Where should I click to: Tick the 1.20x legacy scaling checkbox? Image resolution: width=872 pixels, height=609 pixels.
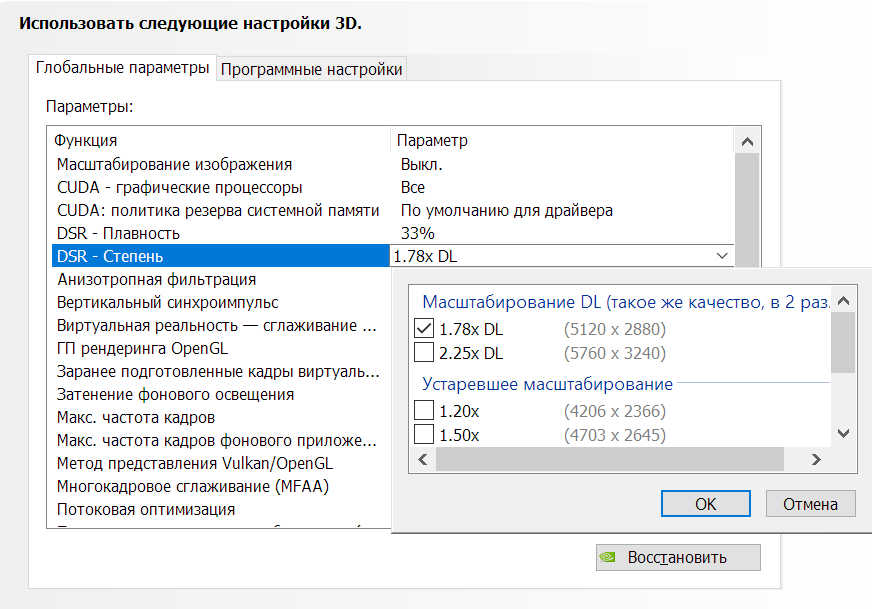(424, 410)
